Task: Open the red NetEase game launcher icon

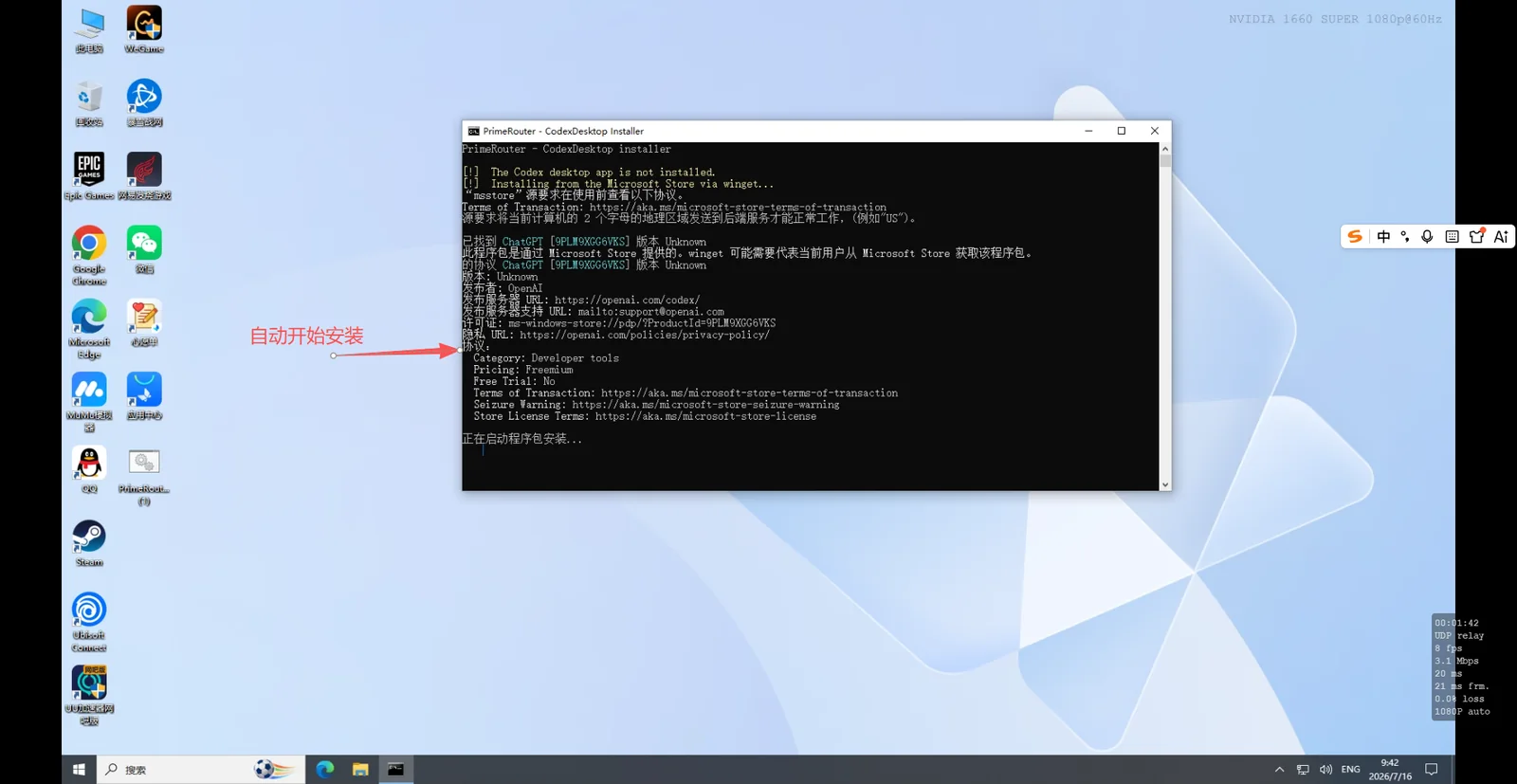Action: point(144,176)
